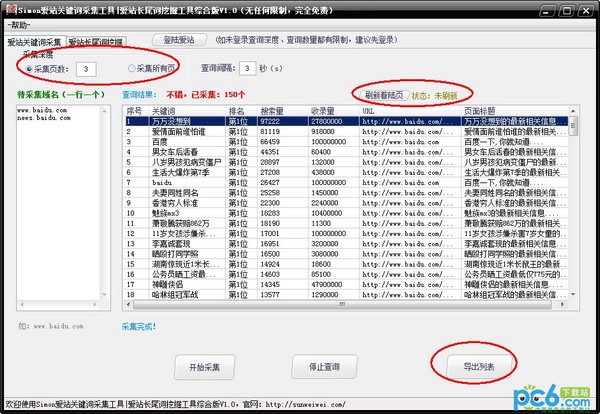Screen dimensions: 600x414
Task: Click the domain list scroll-right arrow
Action: click(95, 305)
